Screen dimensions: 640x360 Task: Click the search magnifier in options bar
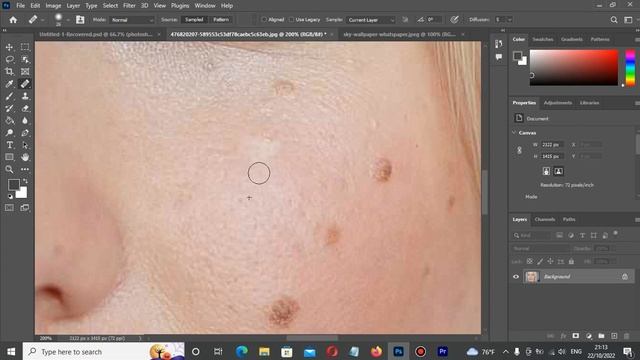point(614,20)
